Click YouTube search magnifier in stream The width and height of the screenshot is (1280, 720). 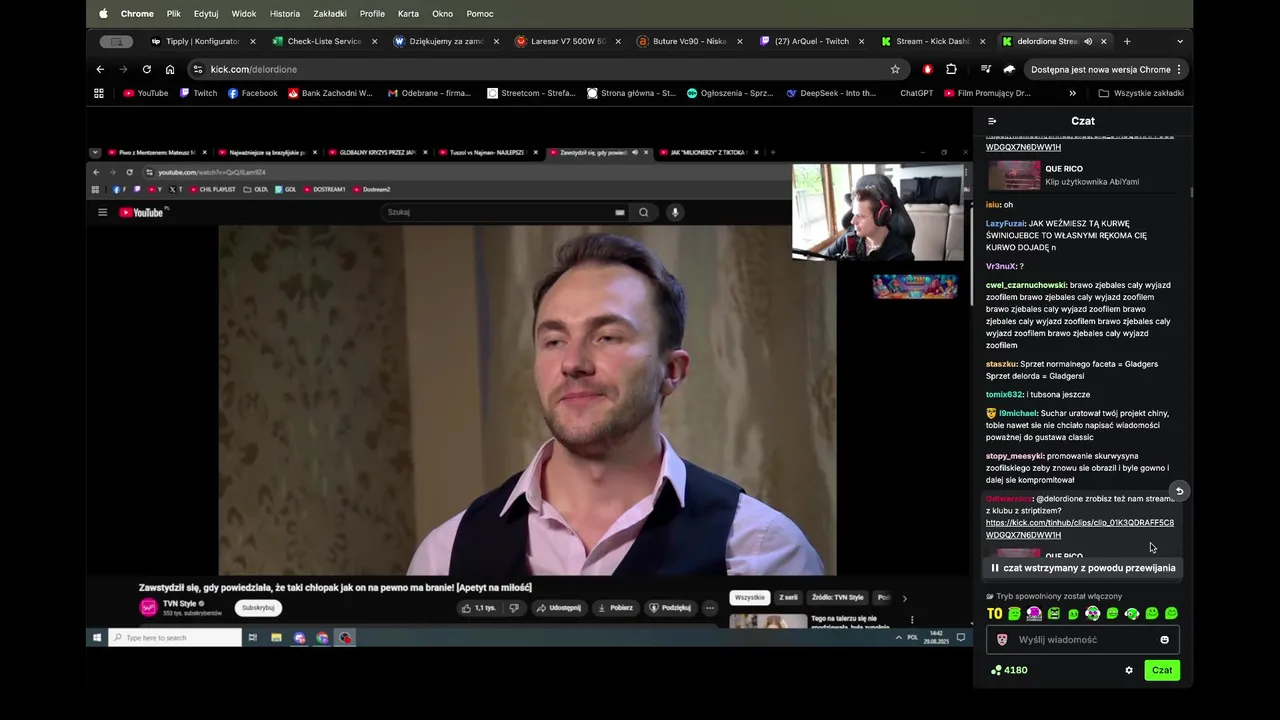click(x=644, y=212)
